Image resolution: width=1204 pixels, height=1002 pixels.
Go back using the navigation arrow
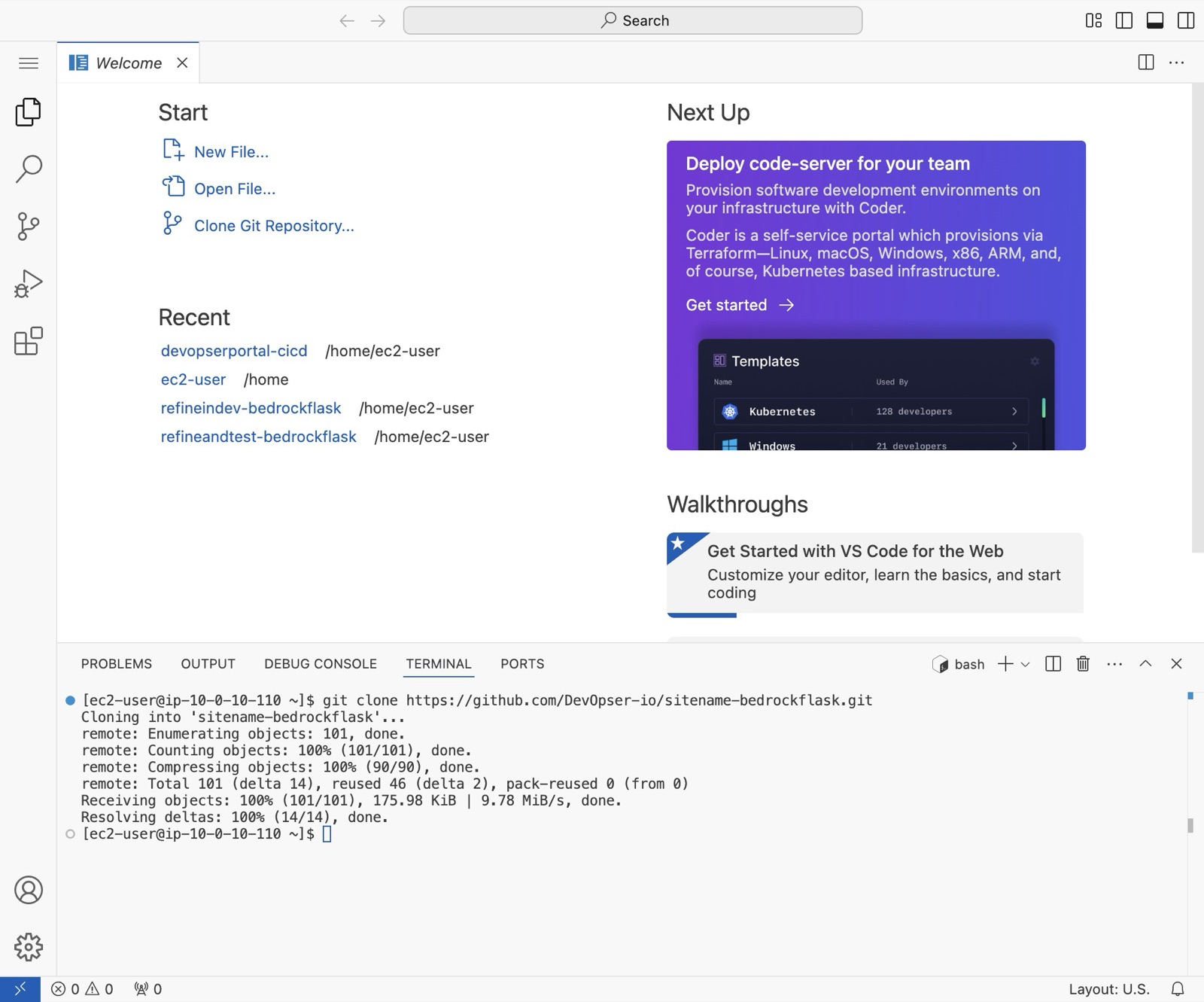[x=346, y=20]
